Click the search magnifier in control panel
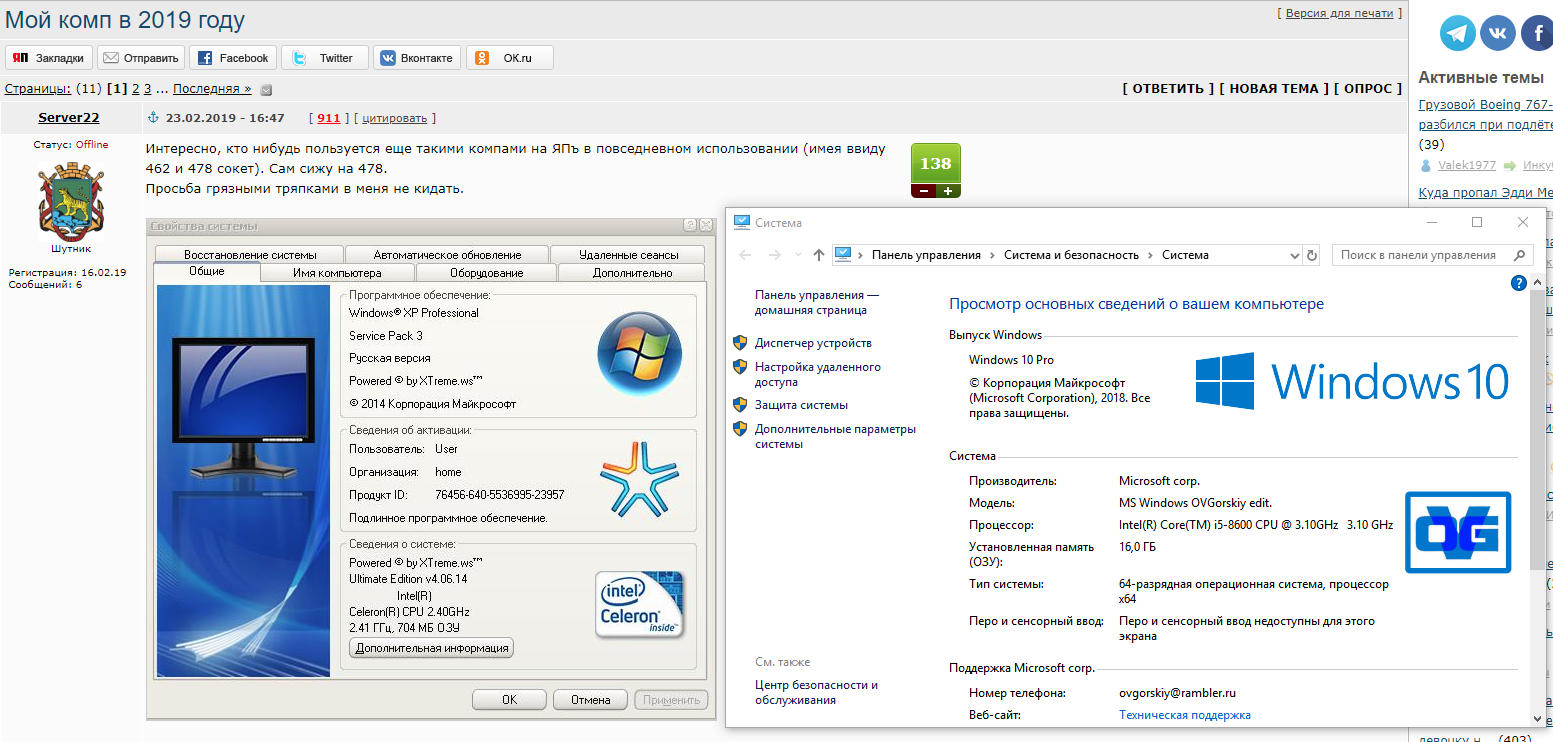 pos(1520,255)
